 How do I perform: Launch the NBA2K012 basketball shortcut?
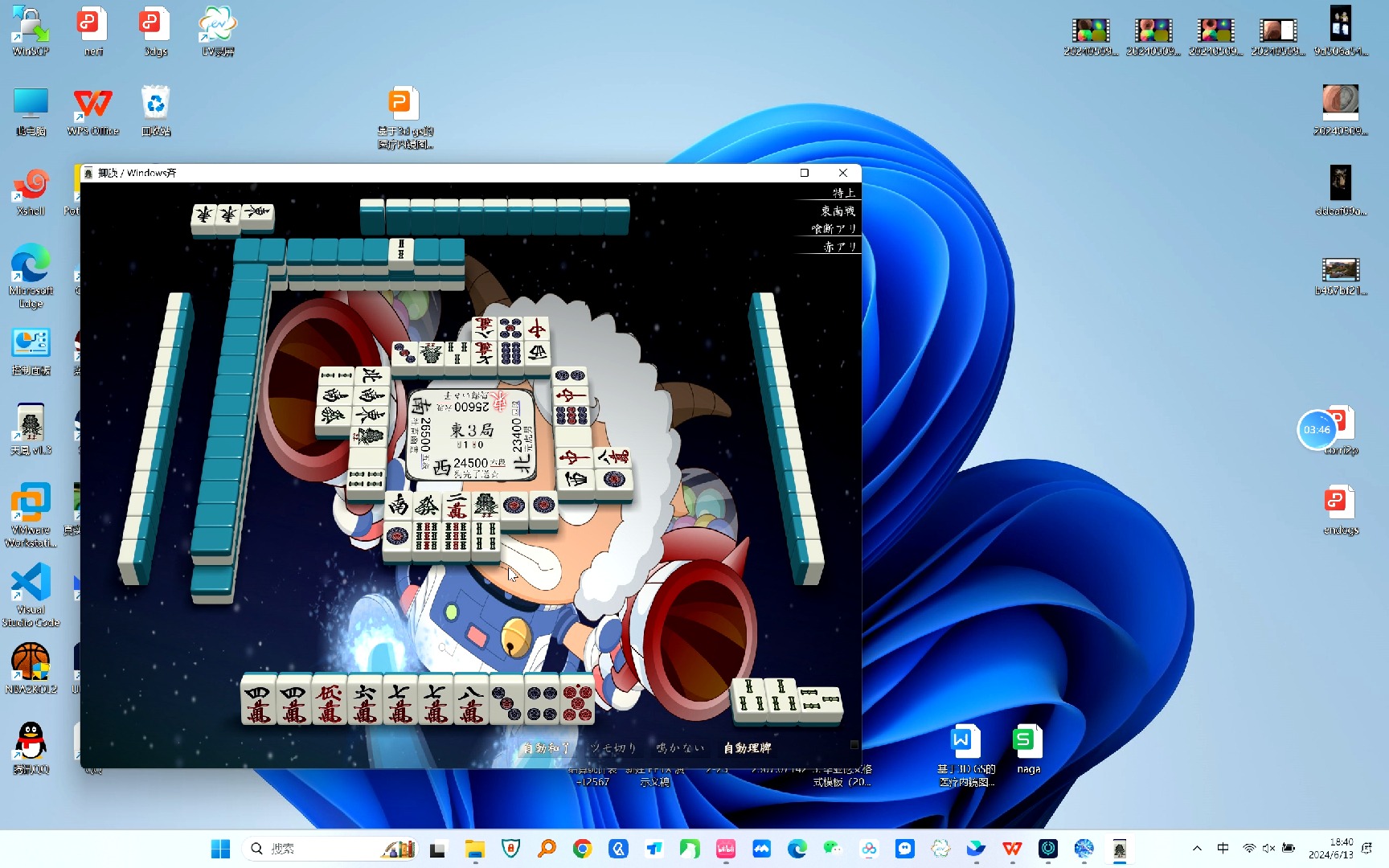coord(31,669)
